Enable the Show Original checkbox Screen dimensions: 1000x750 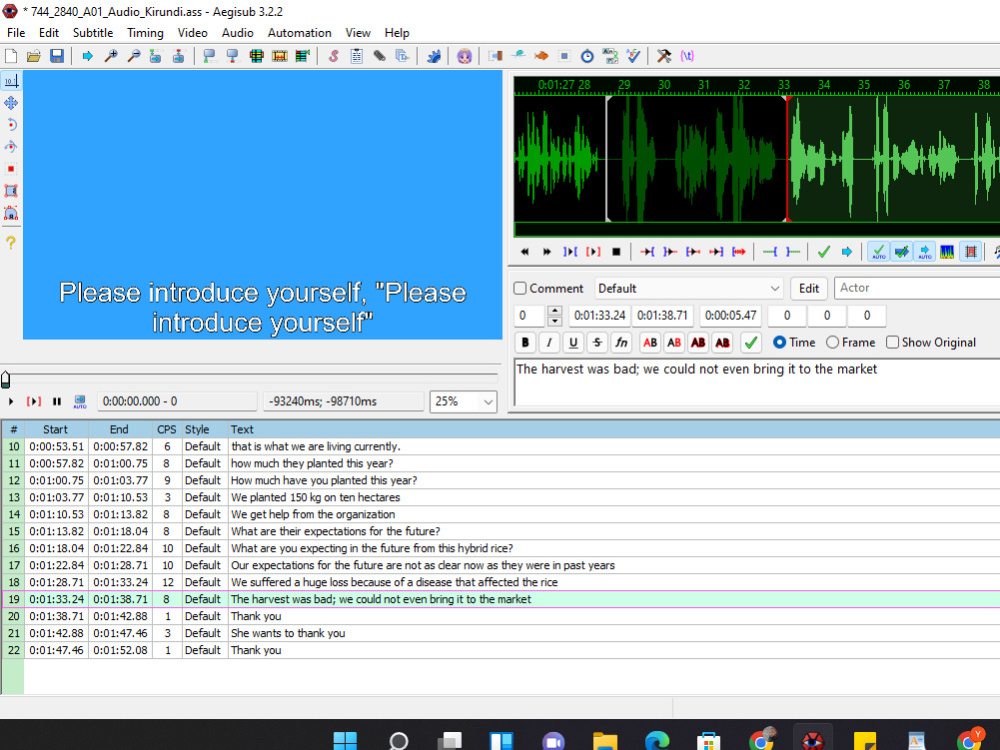click(x=892, y=342)
